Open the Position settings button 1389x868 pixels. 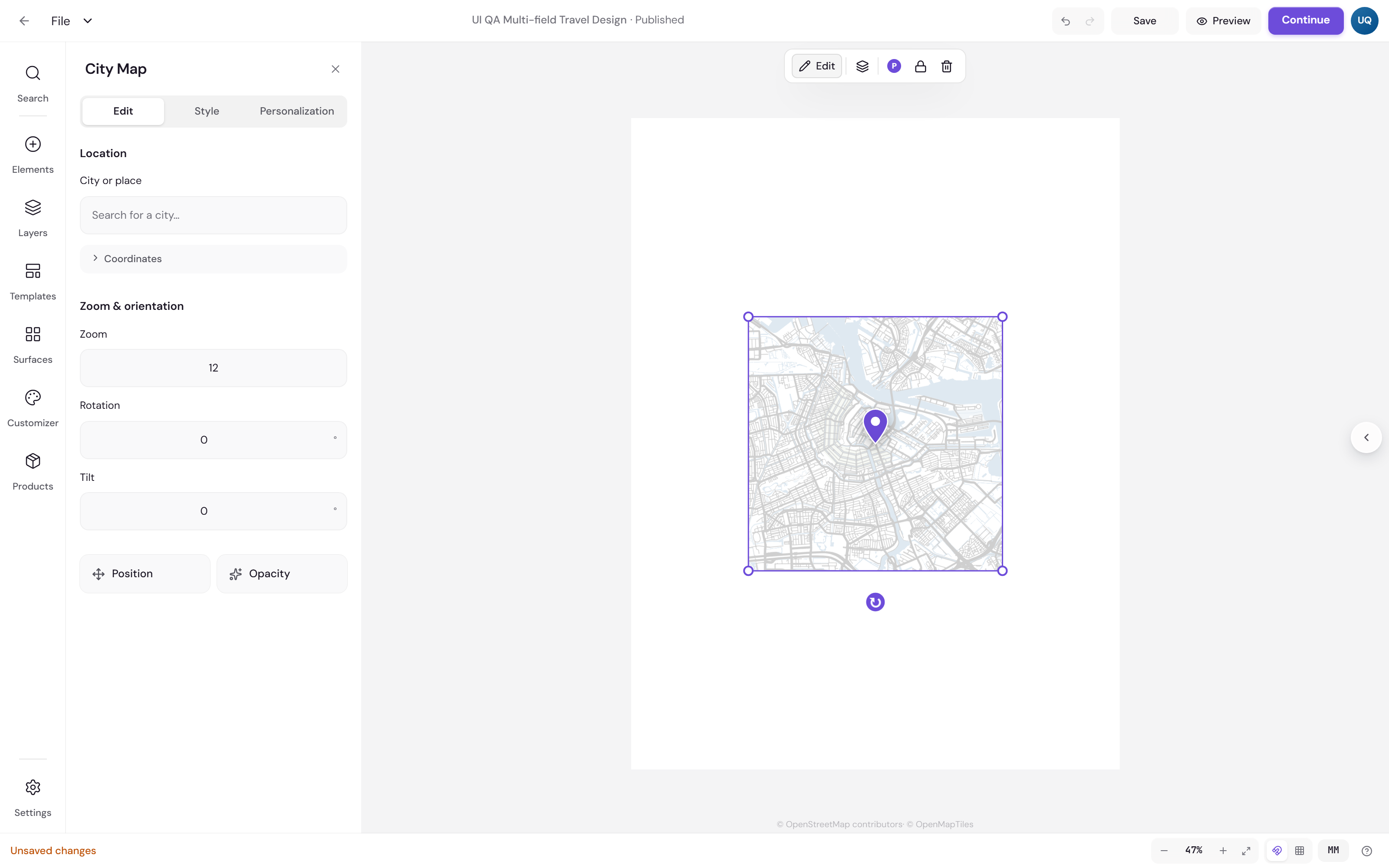click(145, 573)
